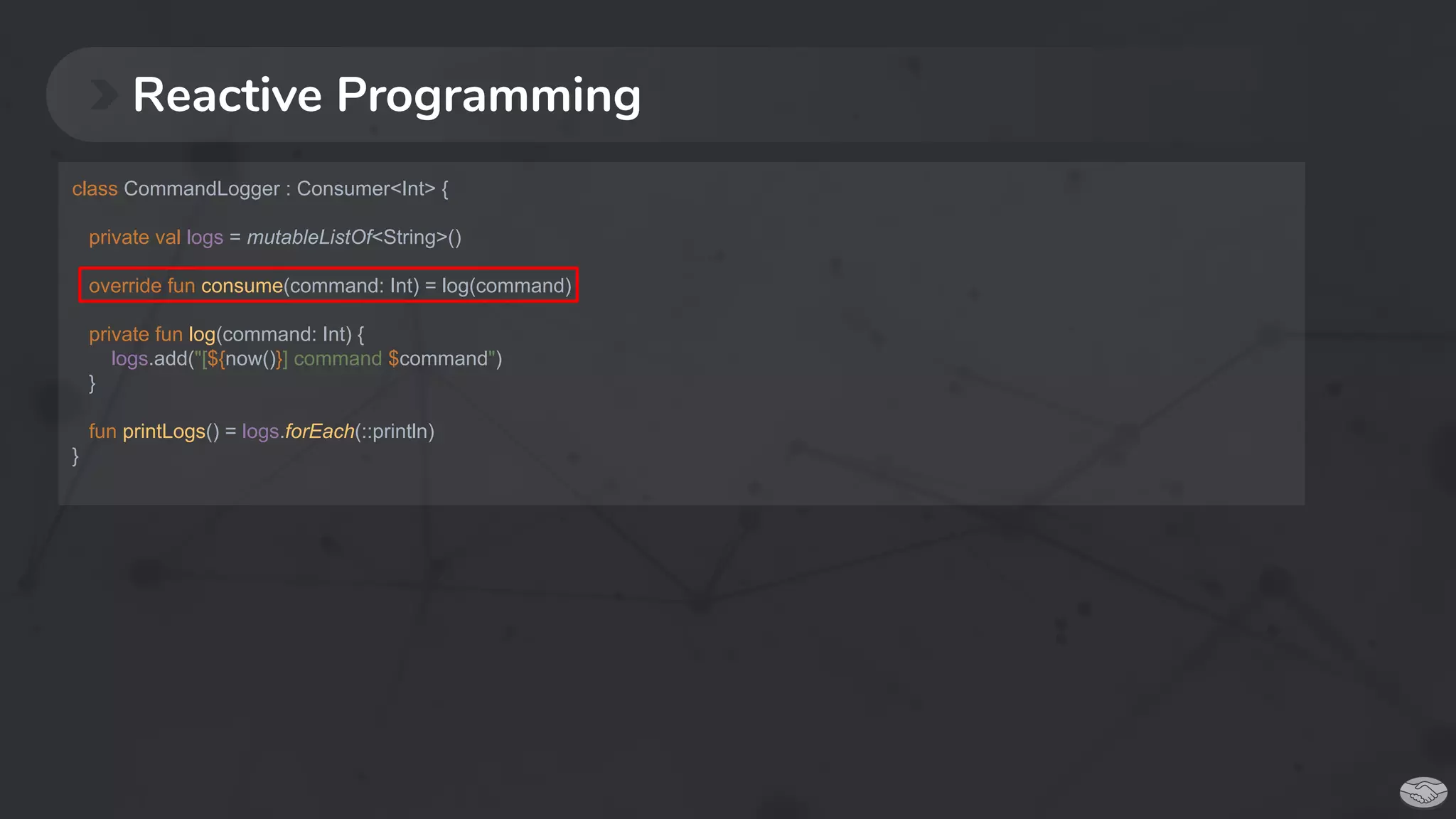The width and height of the screenshot is (1456, 819).
Task: Click "class CommandLogger : Consumer<Int> {" line
Action: pos(260,189)
